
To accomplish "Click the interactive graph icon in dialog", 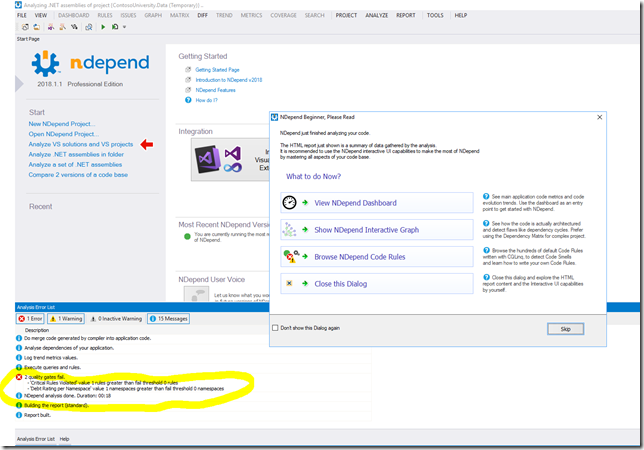I will click(x=289, y=230).
